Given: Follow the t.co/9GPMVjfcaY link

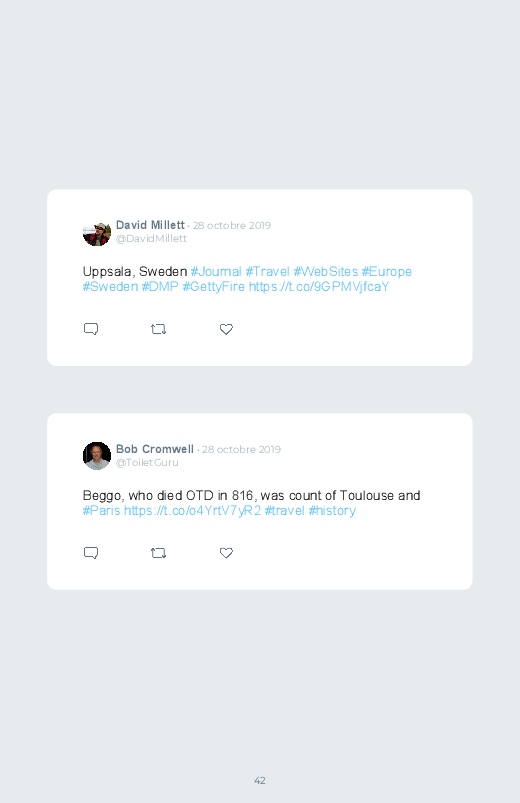Looking at the screenshot, I should (x=319, y=287).
